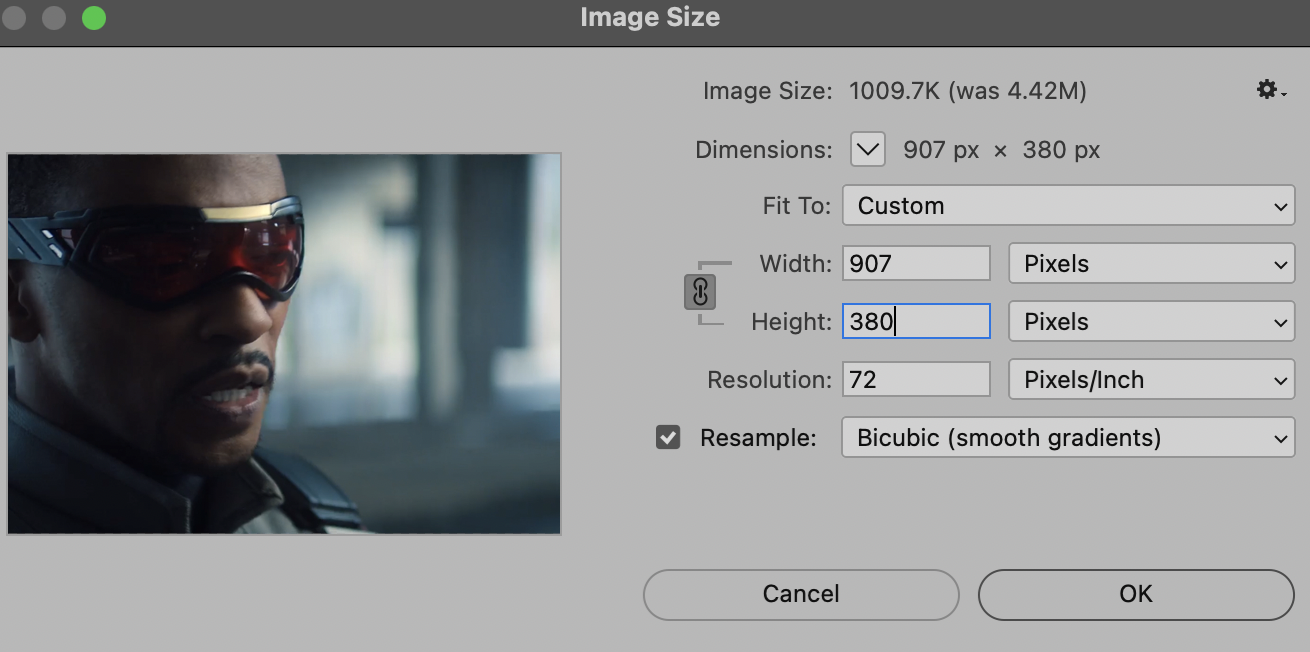
Task: Click the Dimensions label
Action: pos(764,150)
